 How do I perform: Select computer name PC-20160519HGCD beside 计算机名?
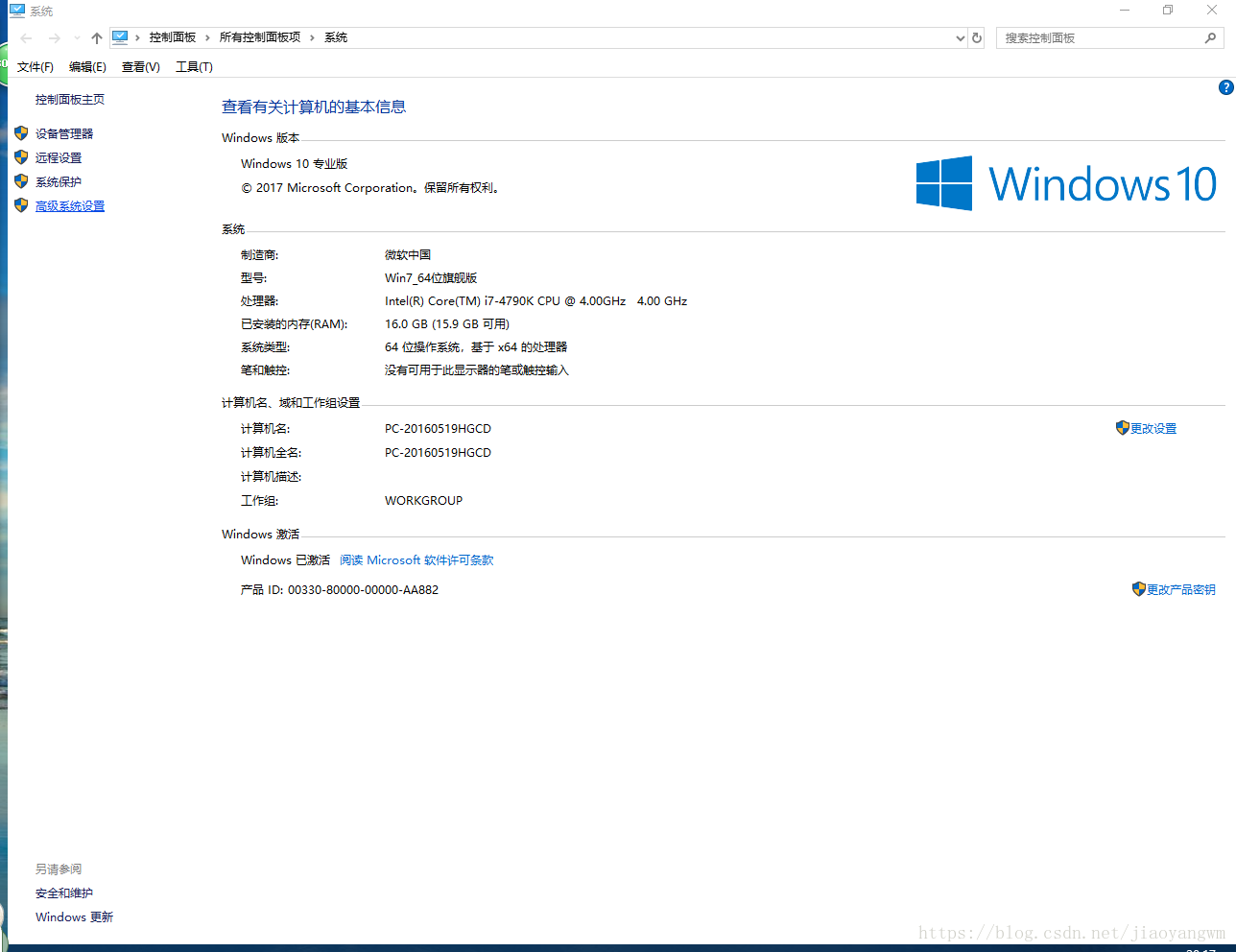tap(438, 429)
